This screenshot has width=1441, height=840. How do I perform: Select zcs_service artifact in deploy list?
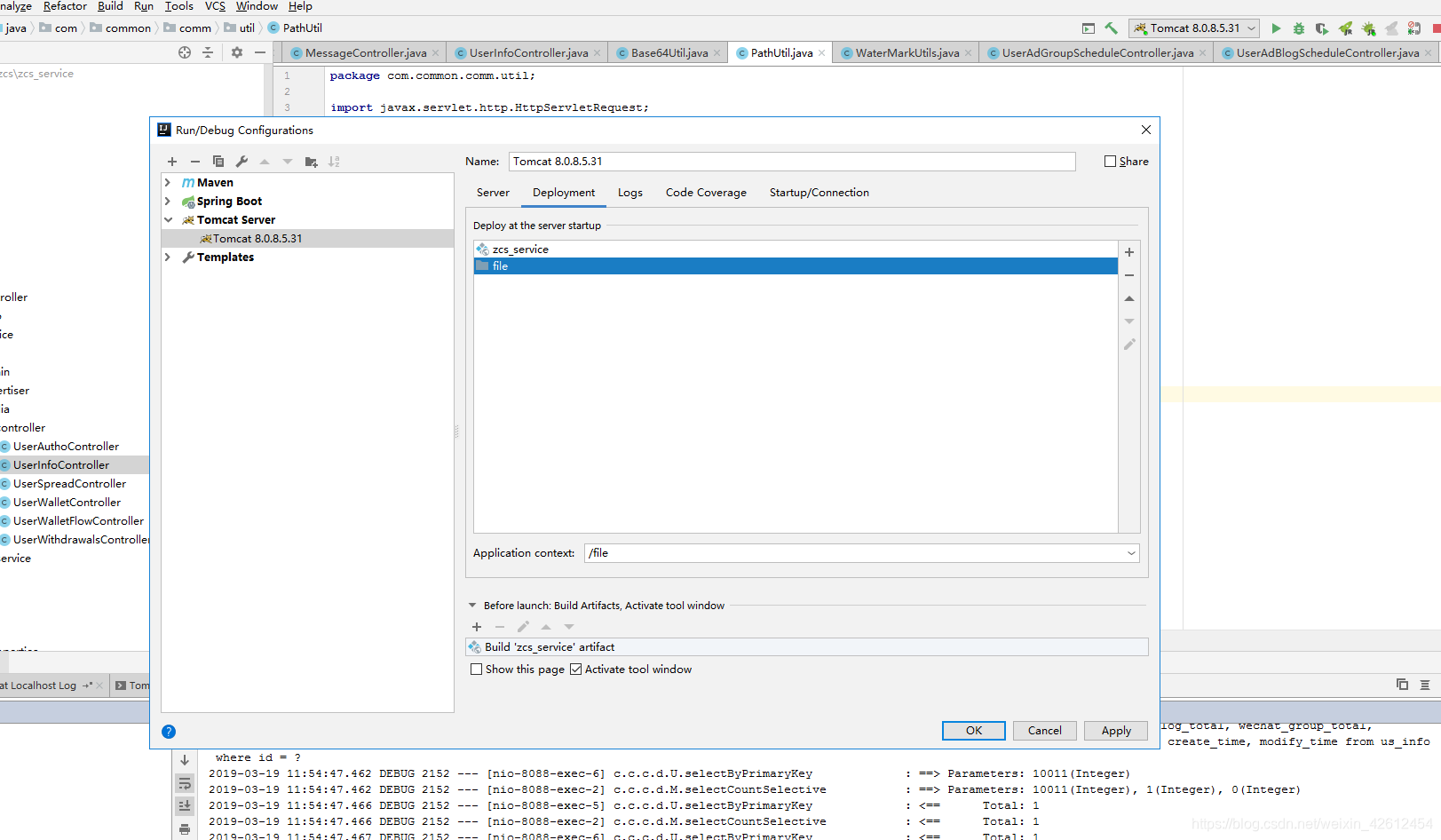click(796, 250)
